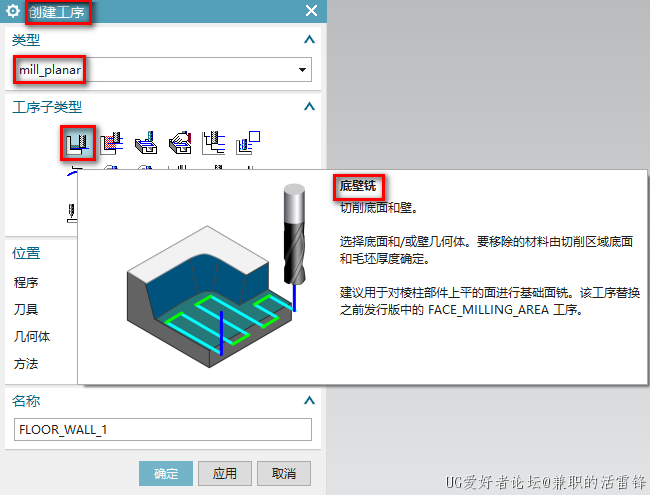Screen dimensions: 650x495
Task: Close the 创建工序 dialog with X
Action: coord(311,11)
